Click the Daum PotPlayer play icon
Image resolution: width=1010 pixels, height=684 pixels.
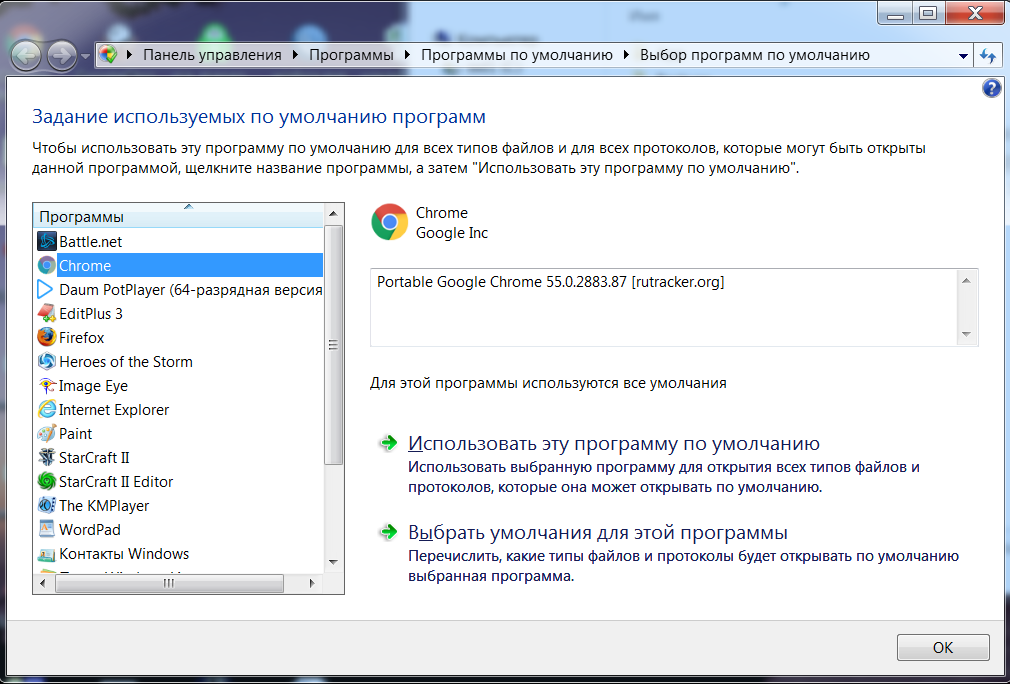(x=46, y=289)
